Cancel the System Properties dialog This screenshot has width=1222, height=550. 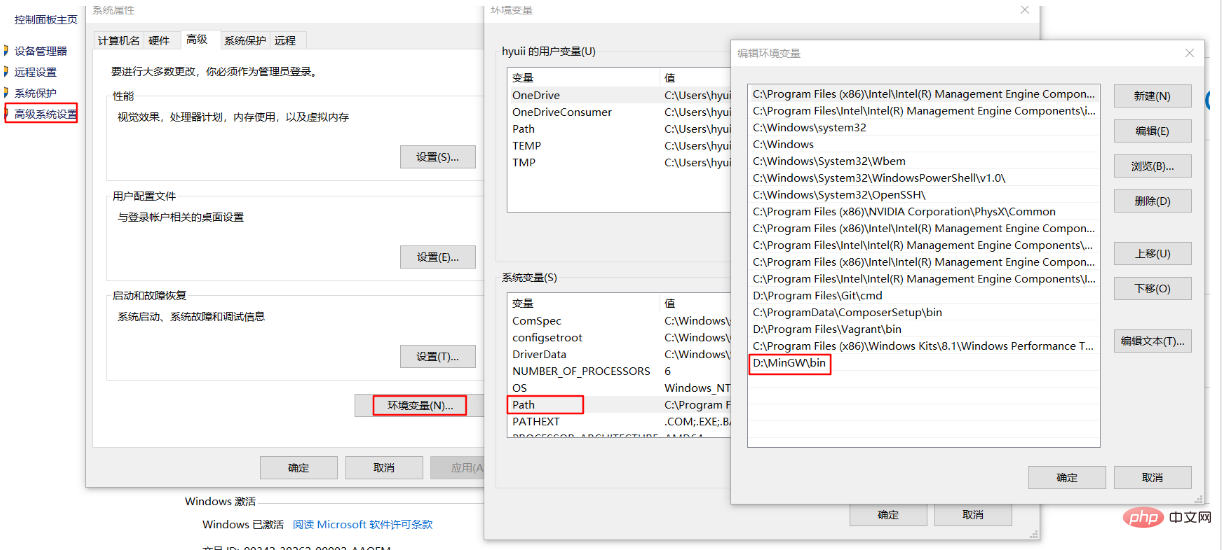coord(383,468)
